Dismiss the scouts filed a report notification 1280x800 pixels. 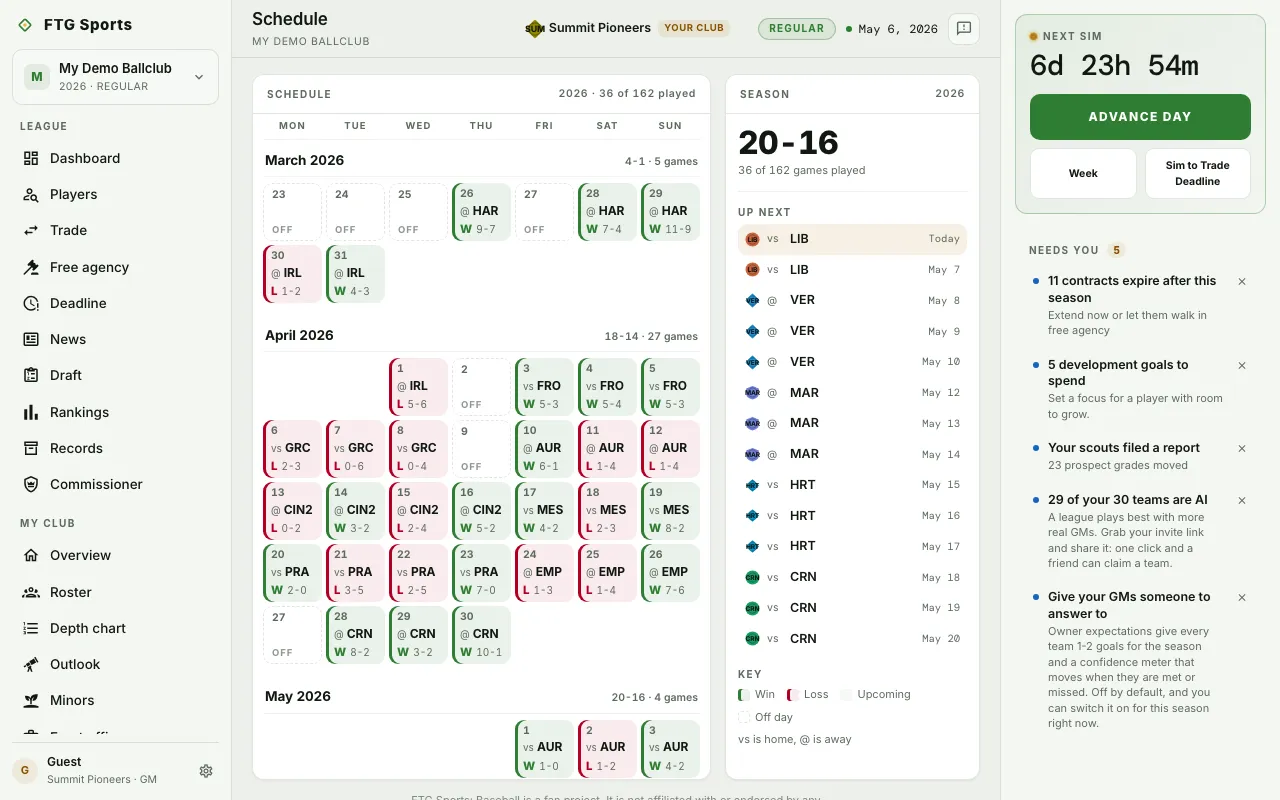tap(1242, 449)
